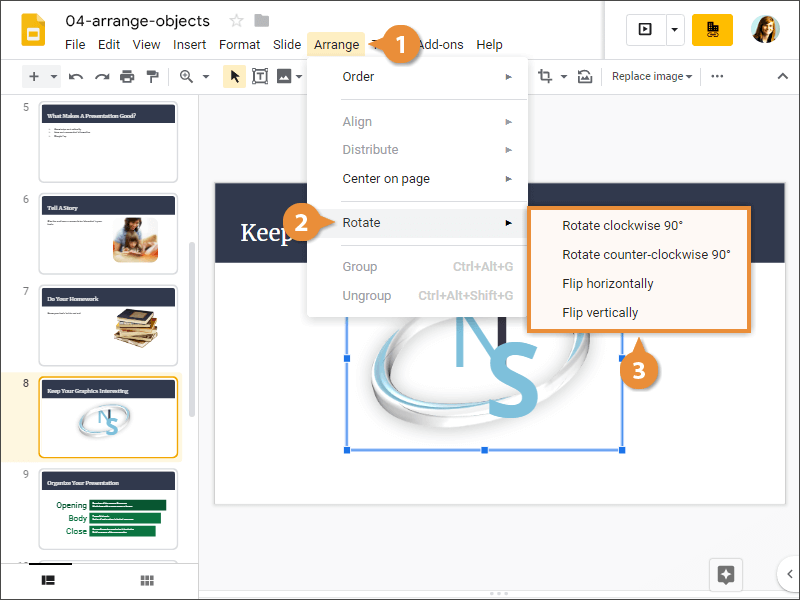
Task: Open the Help menu
Action: [x=489, y=45]
